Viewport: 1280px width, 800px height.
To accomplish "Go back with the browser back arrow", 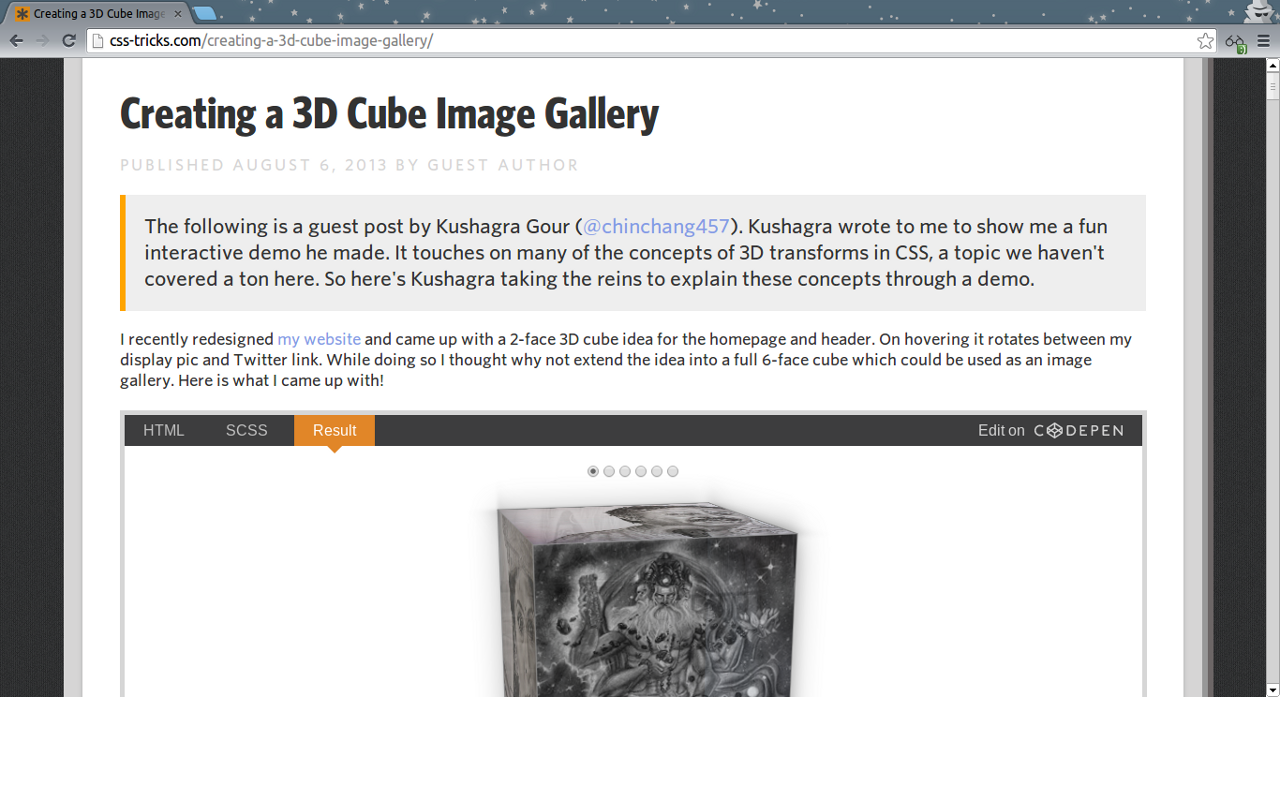I will (x=16, y=41).
